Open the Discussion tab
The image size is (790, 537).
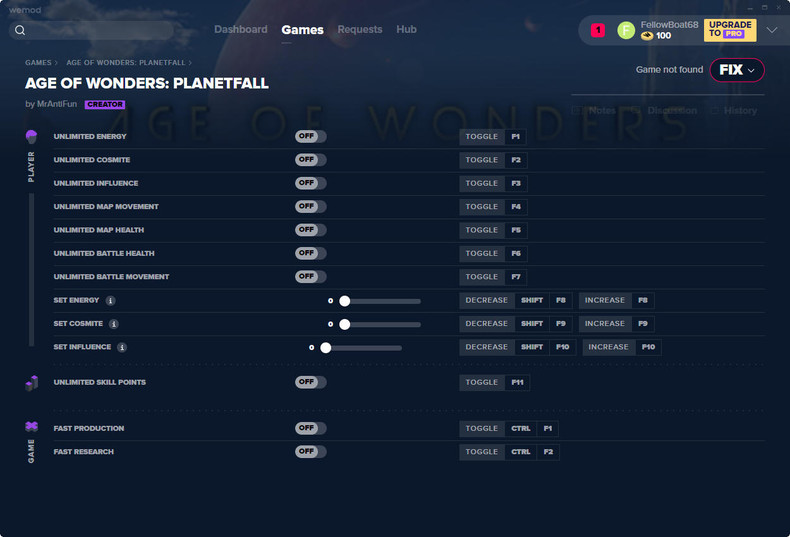coord(665,110)
